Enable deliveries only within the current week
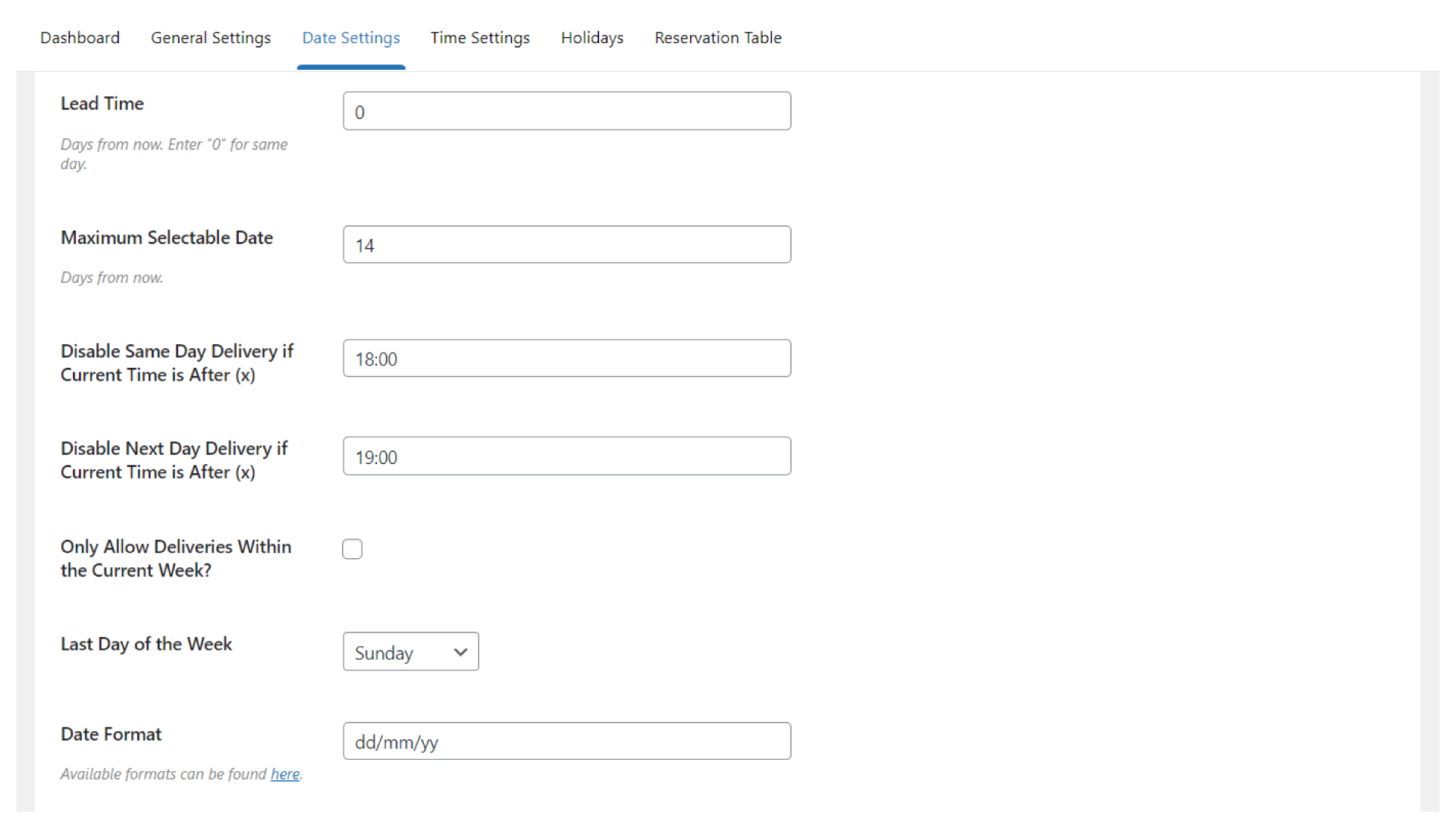The image size is (1456, 819). pos(352,548)
